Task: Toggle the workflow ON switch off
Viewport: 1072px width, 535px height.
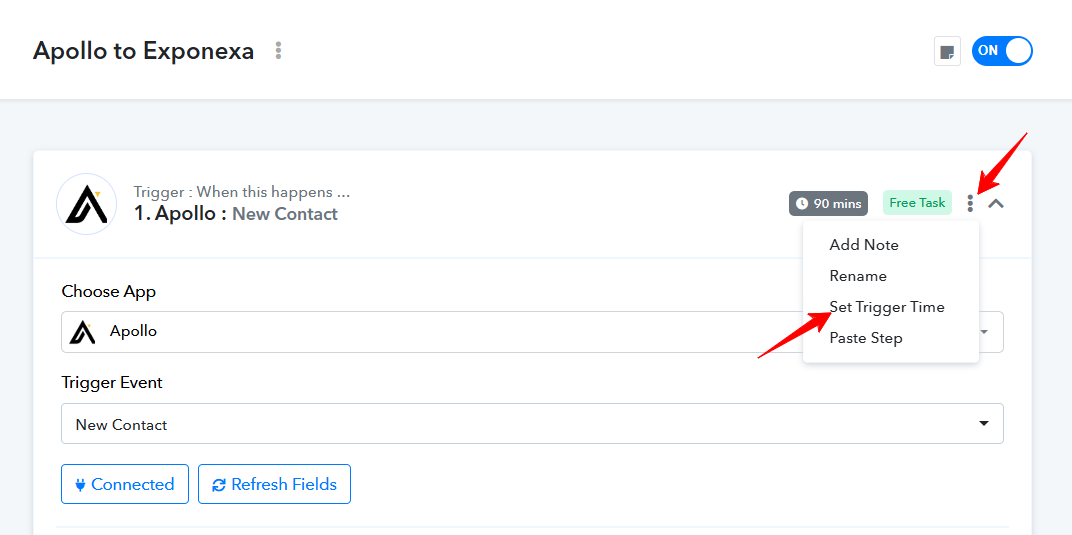Action: (1002, 51)
